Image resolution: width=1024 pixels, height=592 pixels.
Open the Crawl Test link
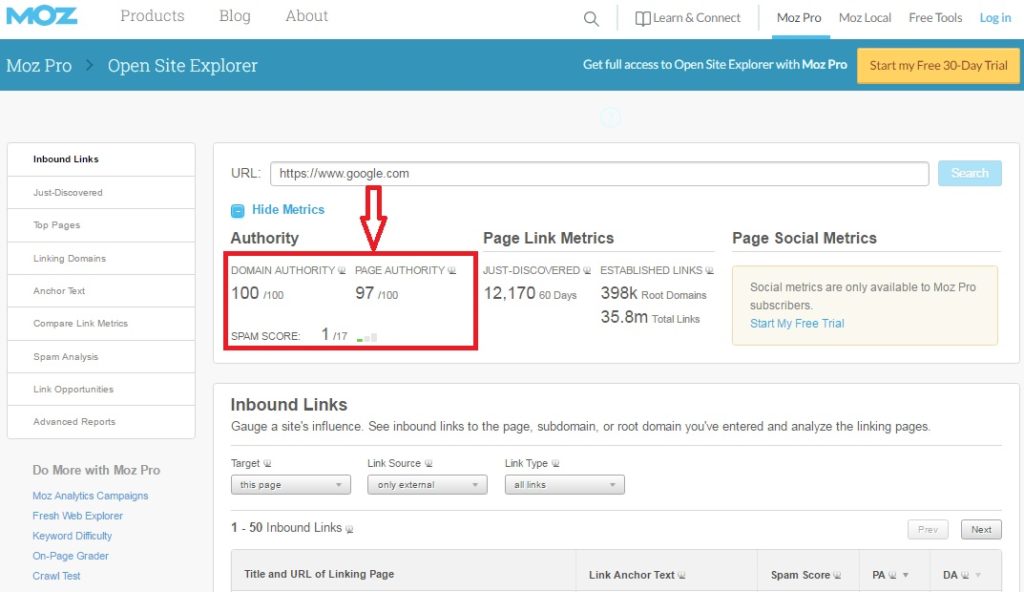[x=56, y=576]
